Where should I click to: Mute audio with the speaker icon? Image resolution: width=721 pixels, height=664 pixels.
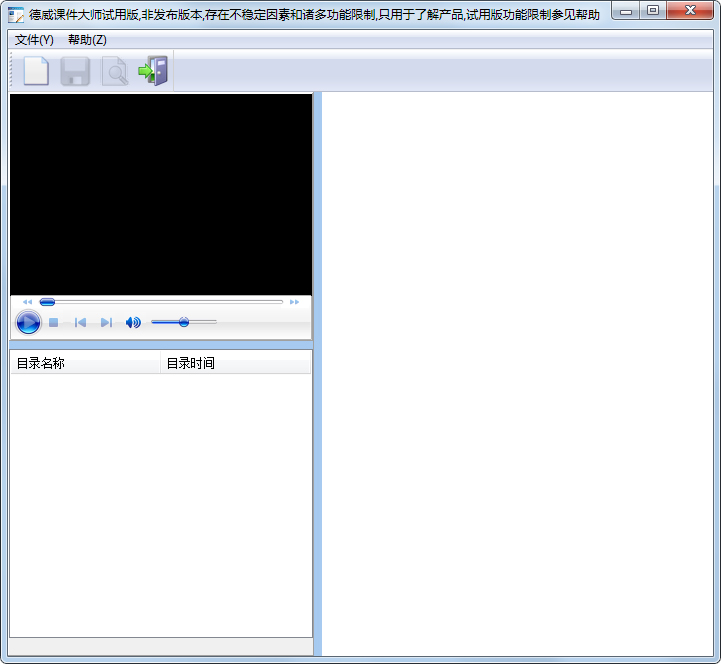133,323
